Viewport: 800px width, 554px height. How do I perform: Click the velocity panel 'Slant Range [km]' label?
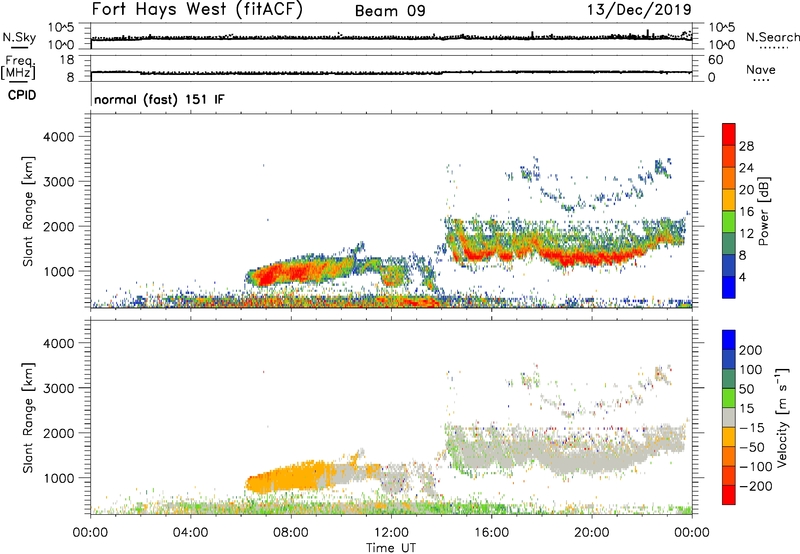[x=28, y=418]
